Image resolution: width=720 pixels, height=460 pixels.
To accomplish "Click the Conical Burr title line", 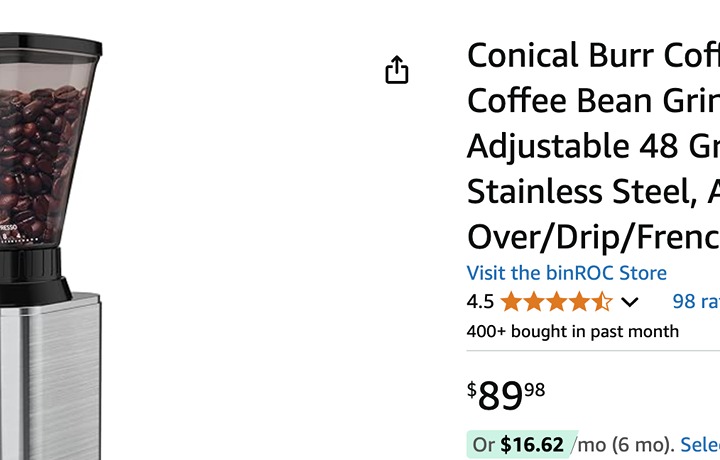I will [x=593, y=56].
